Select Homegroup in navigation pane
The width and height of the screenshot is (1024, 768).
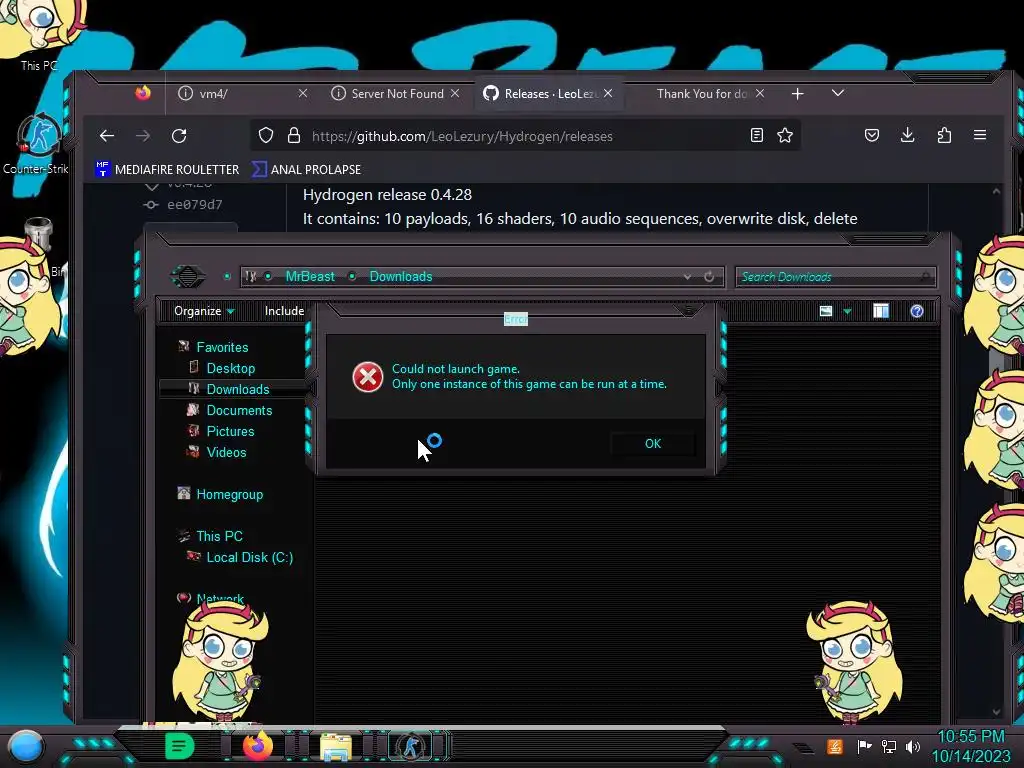click(x=230, y=494)
